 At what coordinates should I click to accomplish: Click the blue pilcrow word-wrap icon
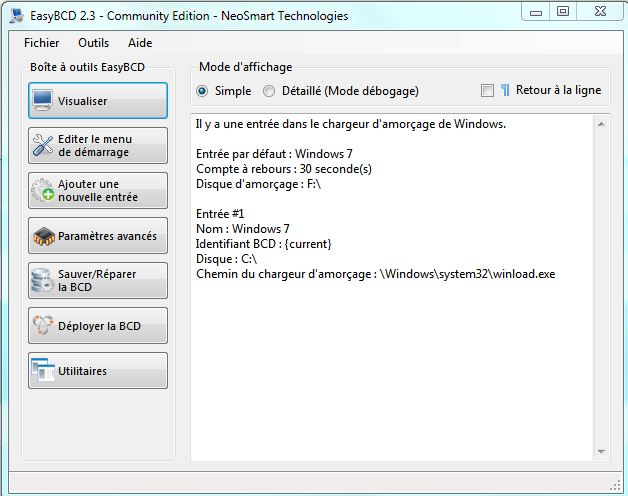[505, 91]
